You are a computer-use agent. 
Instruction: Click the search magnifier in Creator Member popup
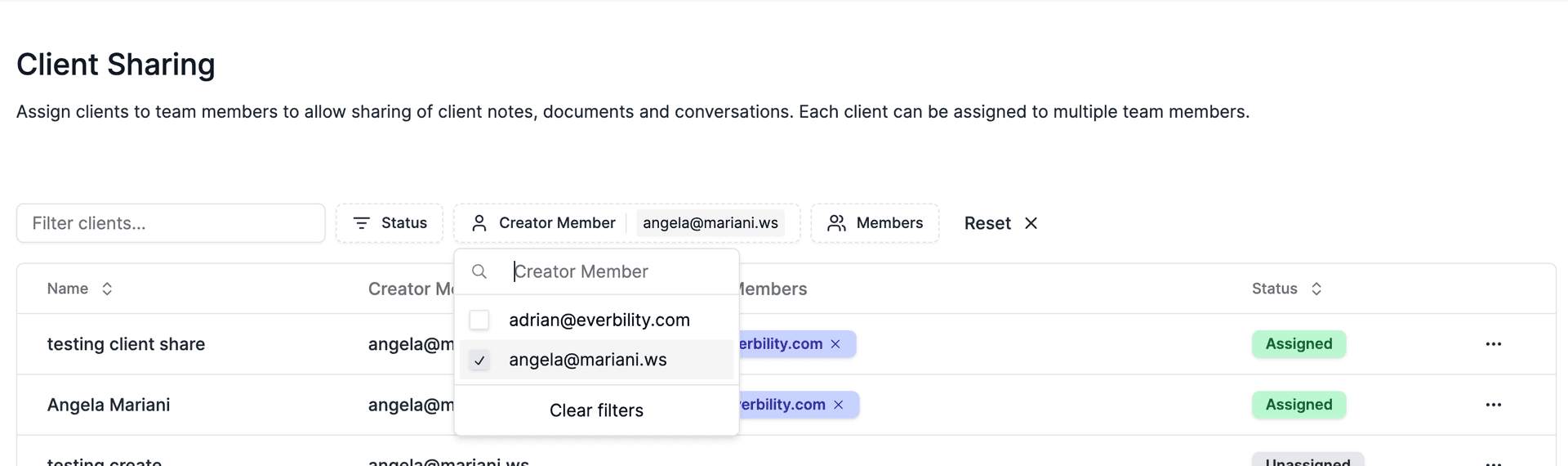pos(479,271)
